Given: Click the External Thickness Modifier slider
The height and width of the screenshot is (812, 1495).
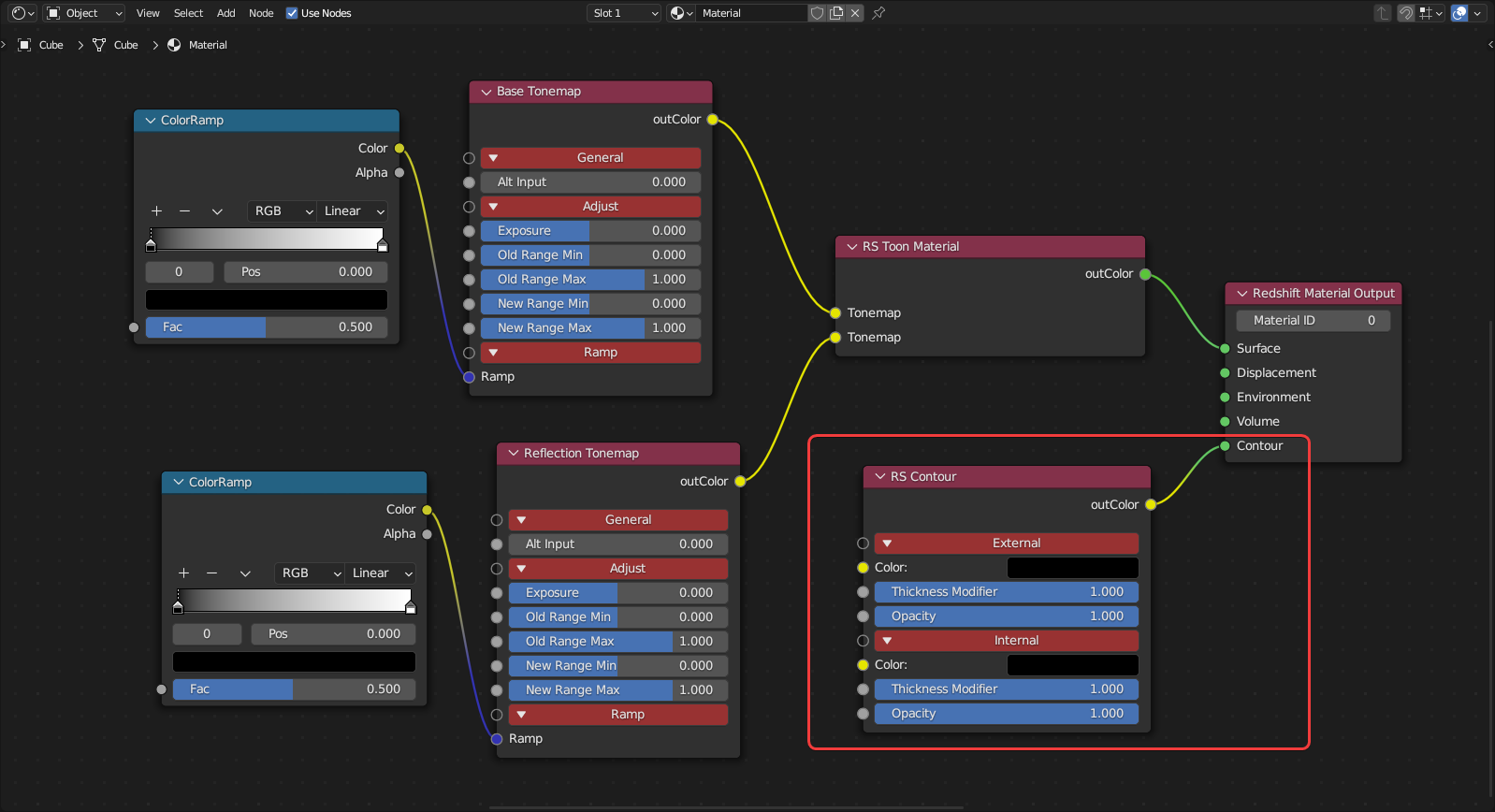Looking at the screenshot, I should [x=1007, y=592].
